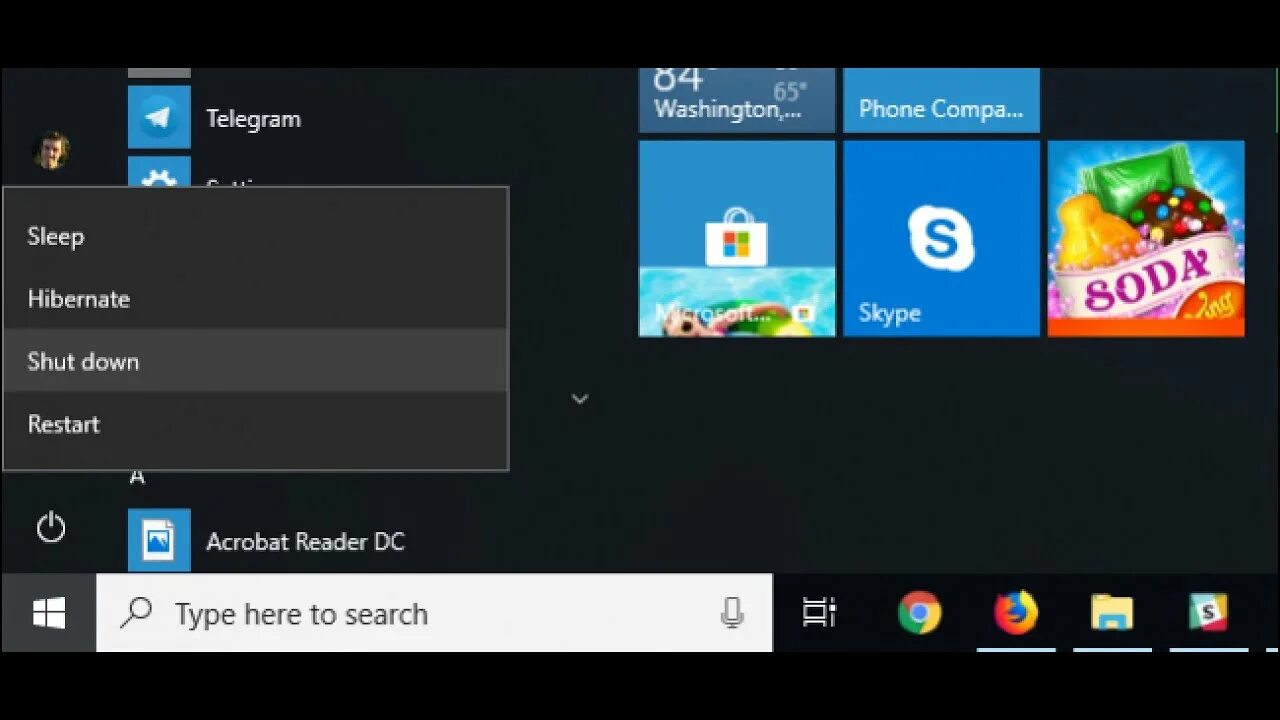1280x720 pixels.
Task: Choose Hibernate in the power menu
Action: click(x=255, y=299)
